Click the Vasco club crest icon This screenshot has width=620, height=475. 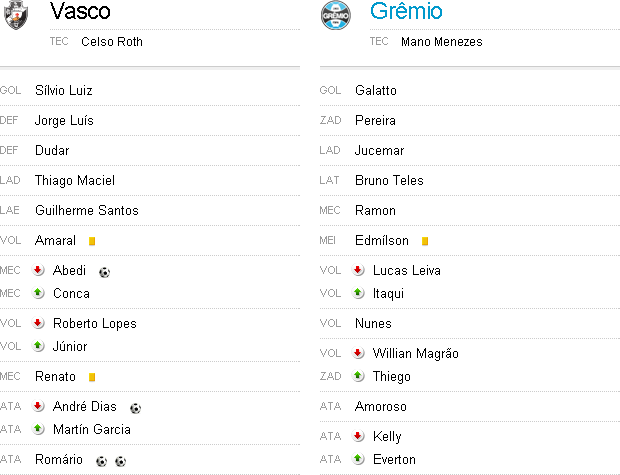pos(15,14)
